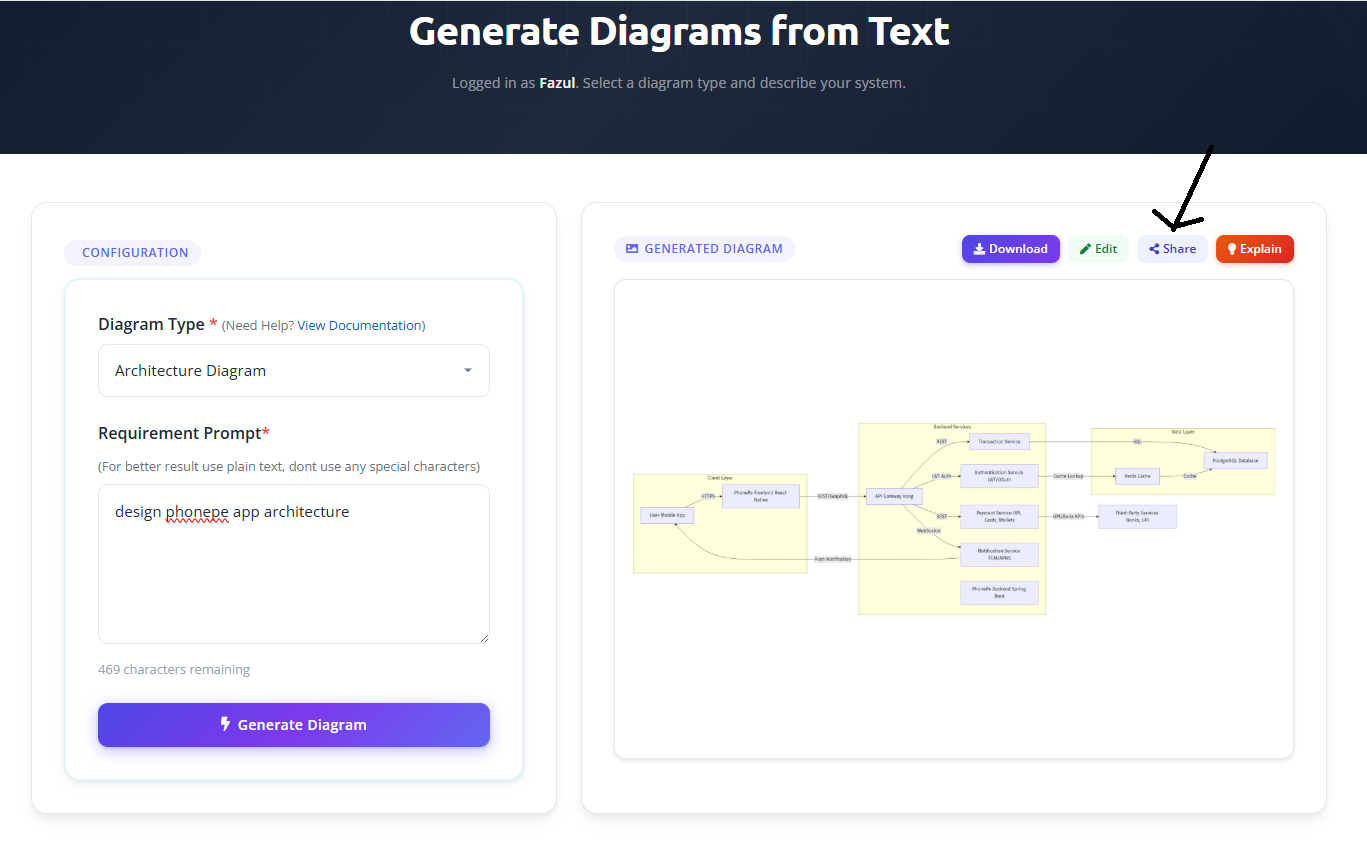1367x853 pixels.
Task: Click the 'User Mobile App' diagram node
Action: pos(667,515)
